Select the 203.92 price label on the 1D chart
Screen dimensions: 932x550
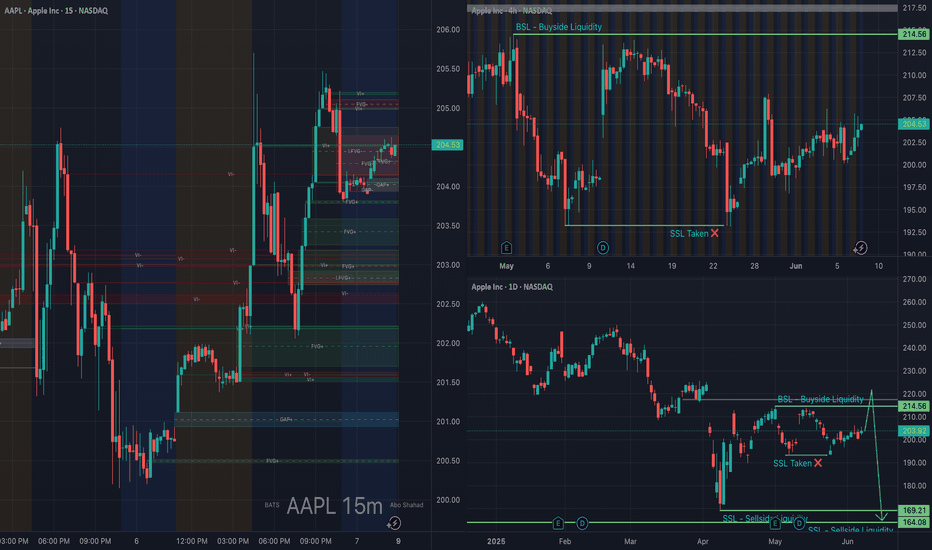coord(914,431)
